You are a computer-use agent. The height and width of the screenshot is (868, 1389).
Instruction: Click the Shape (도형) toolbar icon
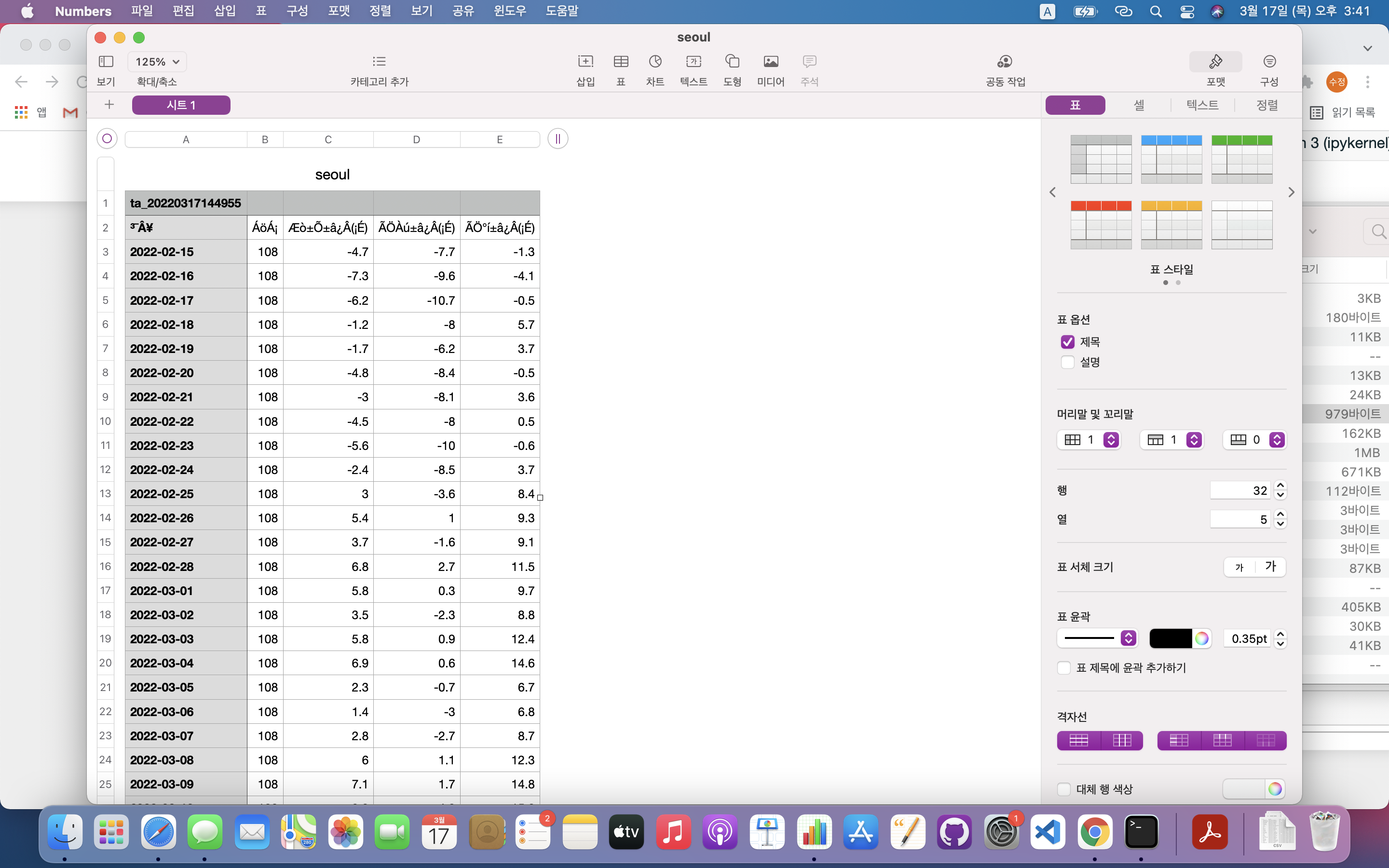[x=732, y=62]
